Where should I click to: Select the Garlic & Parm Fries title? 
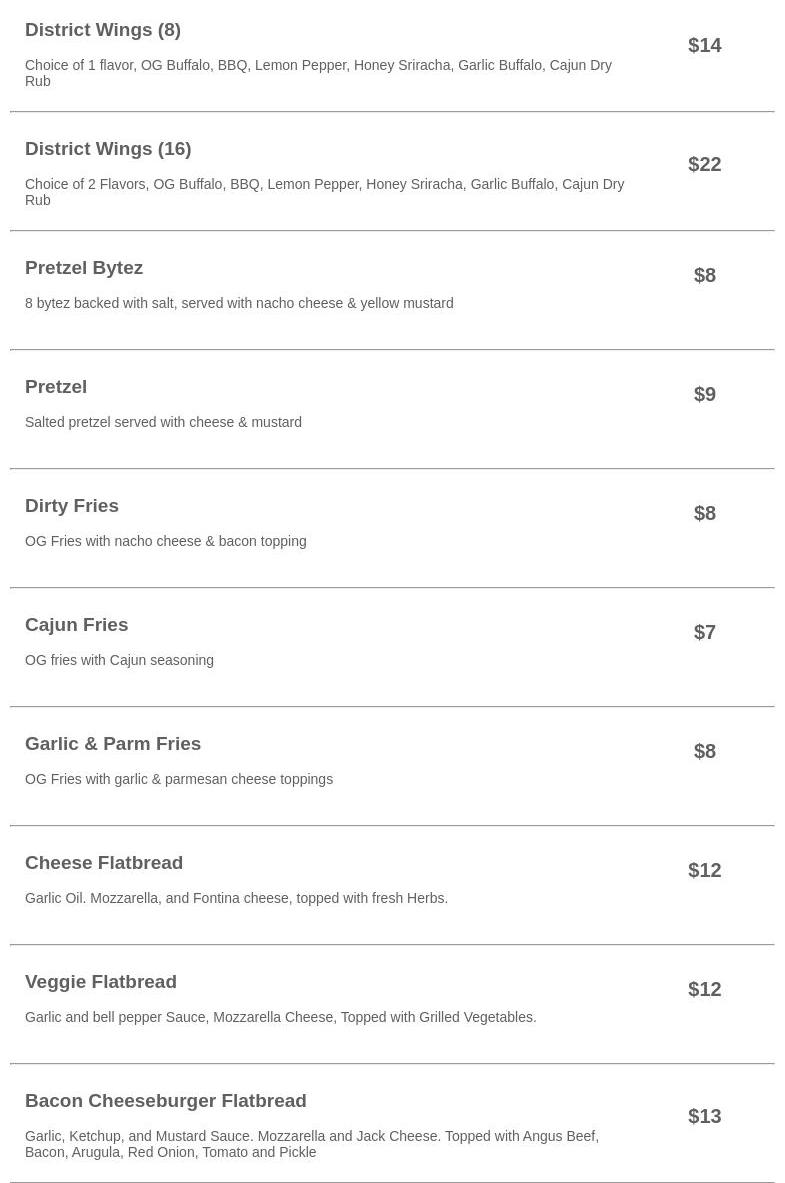(113, 744)
